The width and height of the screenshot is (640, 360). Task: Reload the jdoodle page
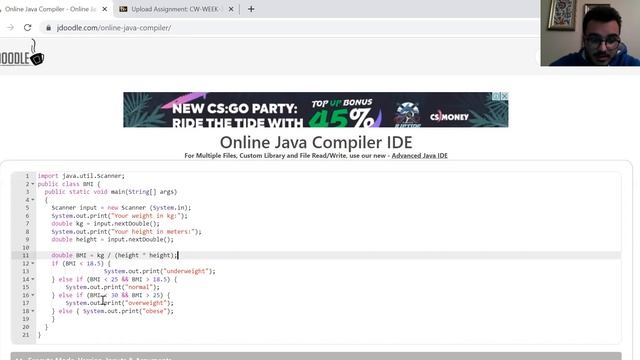pyautogui.click(x=27, y=28)
